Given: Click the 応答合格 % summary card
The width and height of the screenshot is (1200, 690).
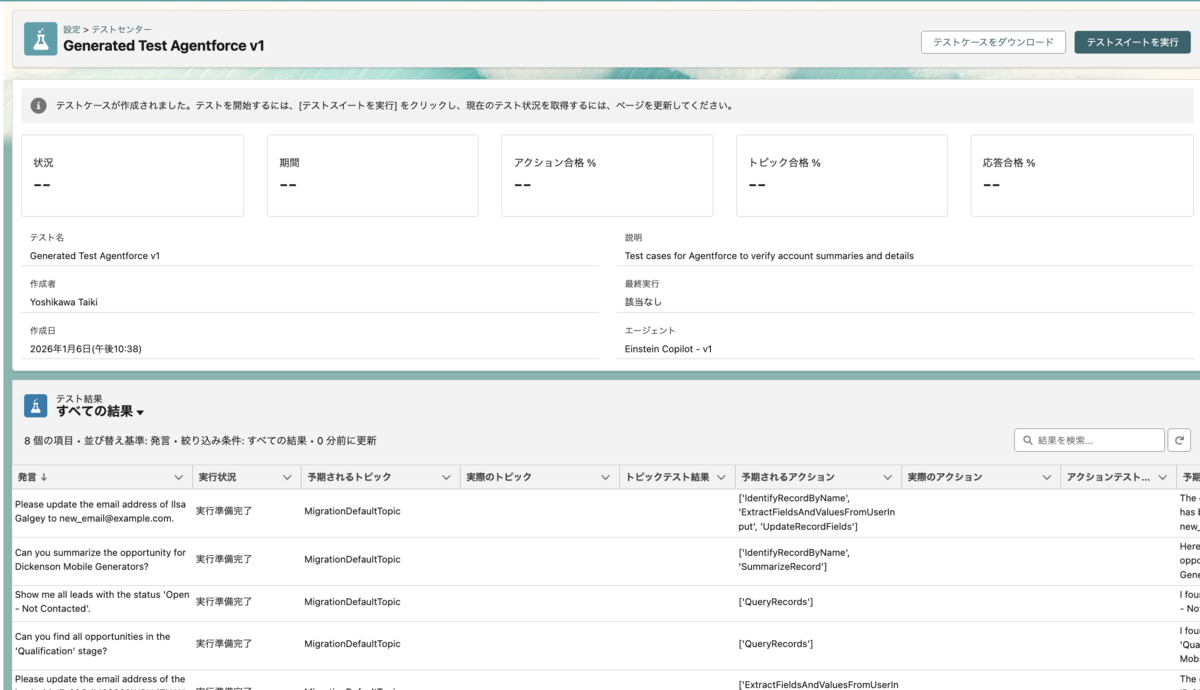Looking at the screenshot, I should (1082, 176).
